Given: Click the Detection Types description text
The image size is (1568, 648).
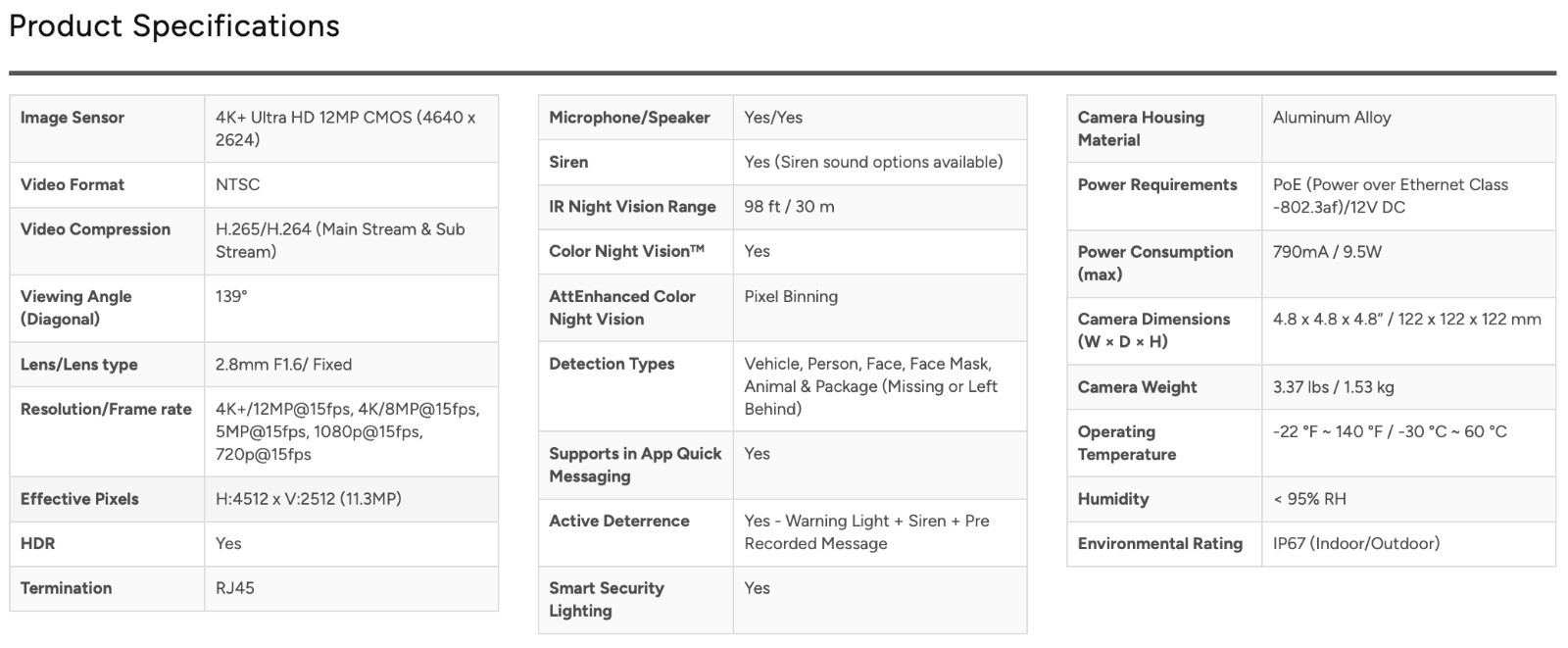Looking at the screenshot, I should click(x=870, y=386).
